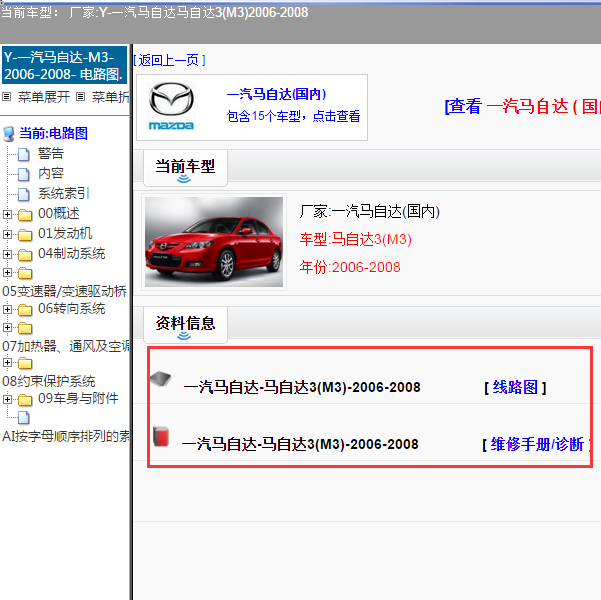Click the second 一汽马自达-马自达3(M3)-2006-2008 row title

point(300,444)
